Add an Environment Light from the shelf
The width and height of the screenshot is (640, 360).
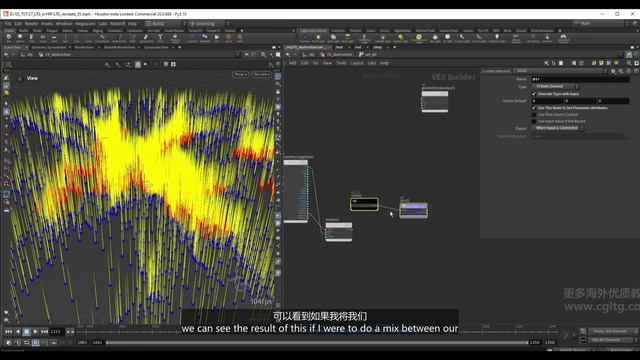(x=419, y=38)
